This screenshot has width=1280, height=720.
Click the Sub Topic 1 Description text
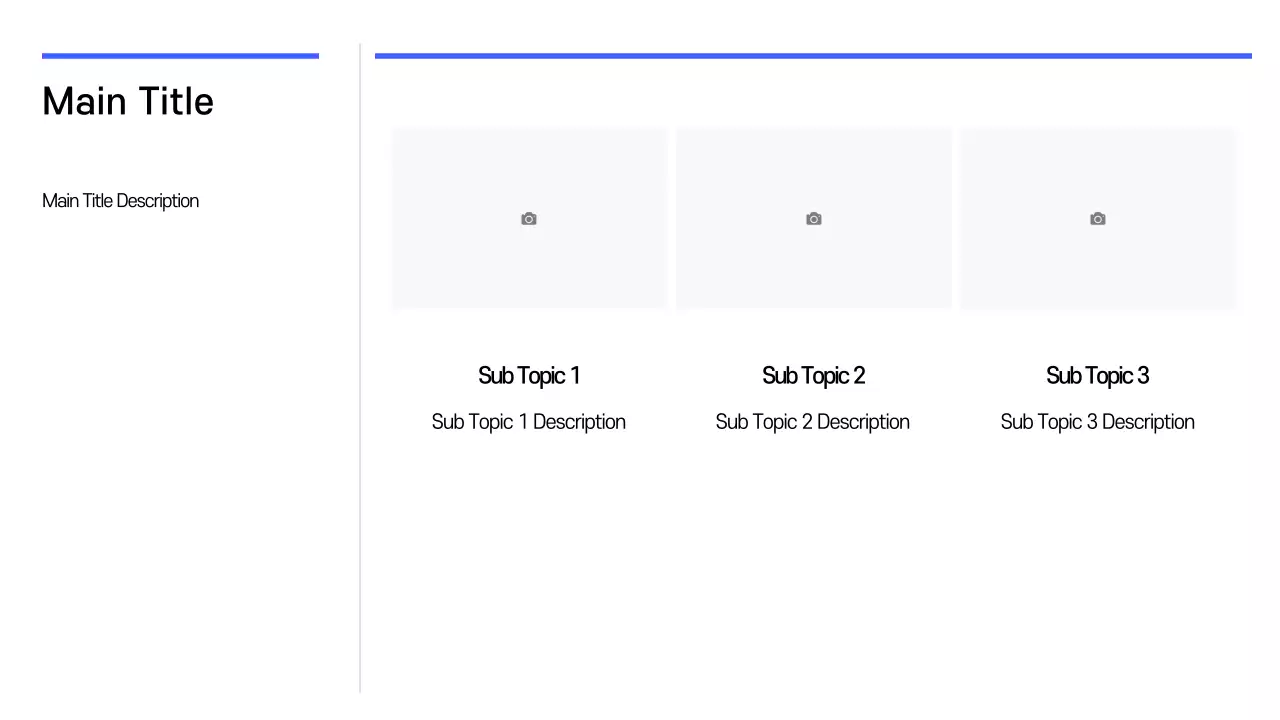coord(528,422)
